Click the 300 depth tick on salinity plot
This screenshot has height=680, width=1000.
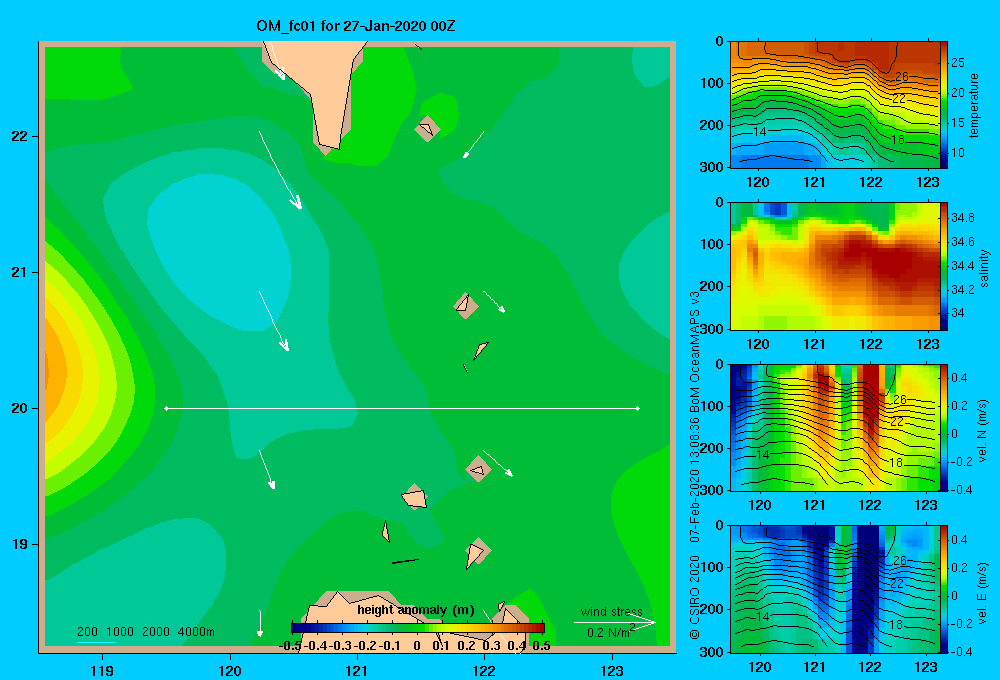pyautogui.click(x=712, y=329)
